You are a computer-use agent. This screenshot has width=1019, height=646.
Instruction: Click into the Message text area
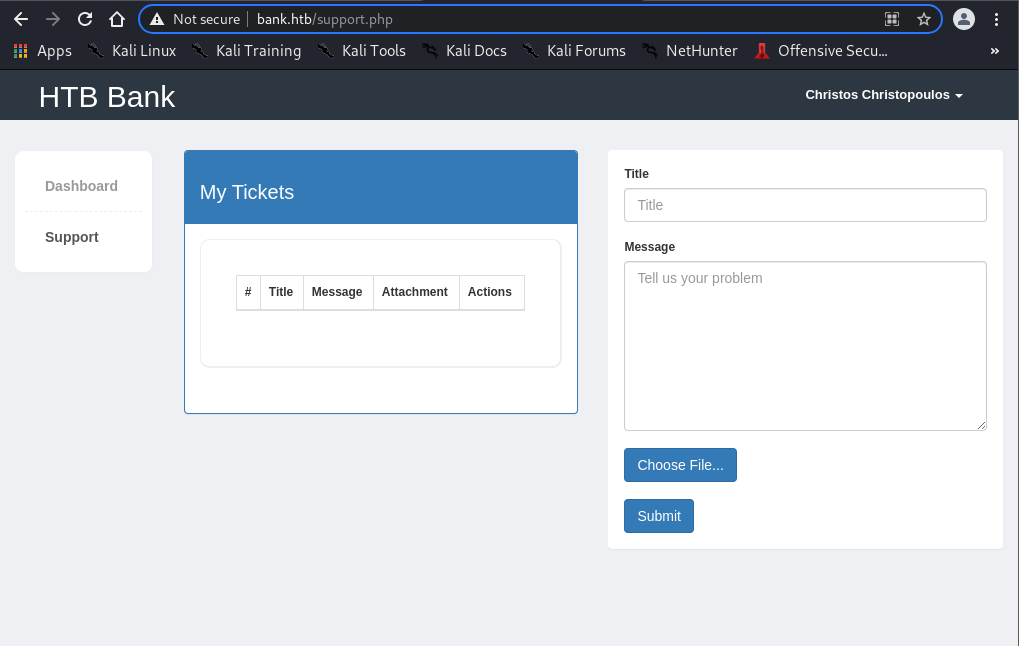[805, 345]
